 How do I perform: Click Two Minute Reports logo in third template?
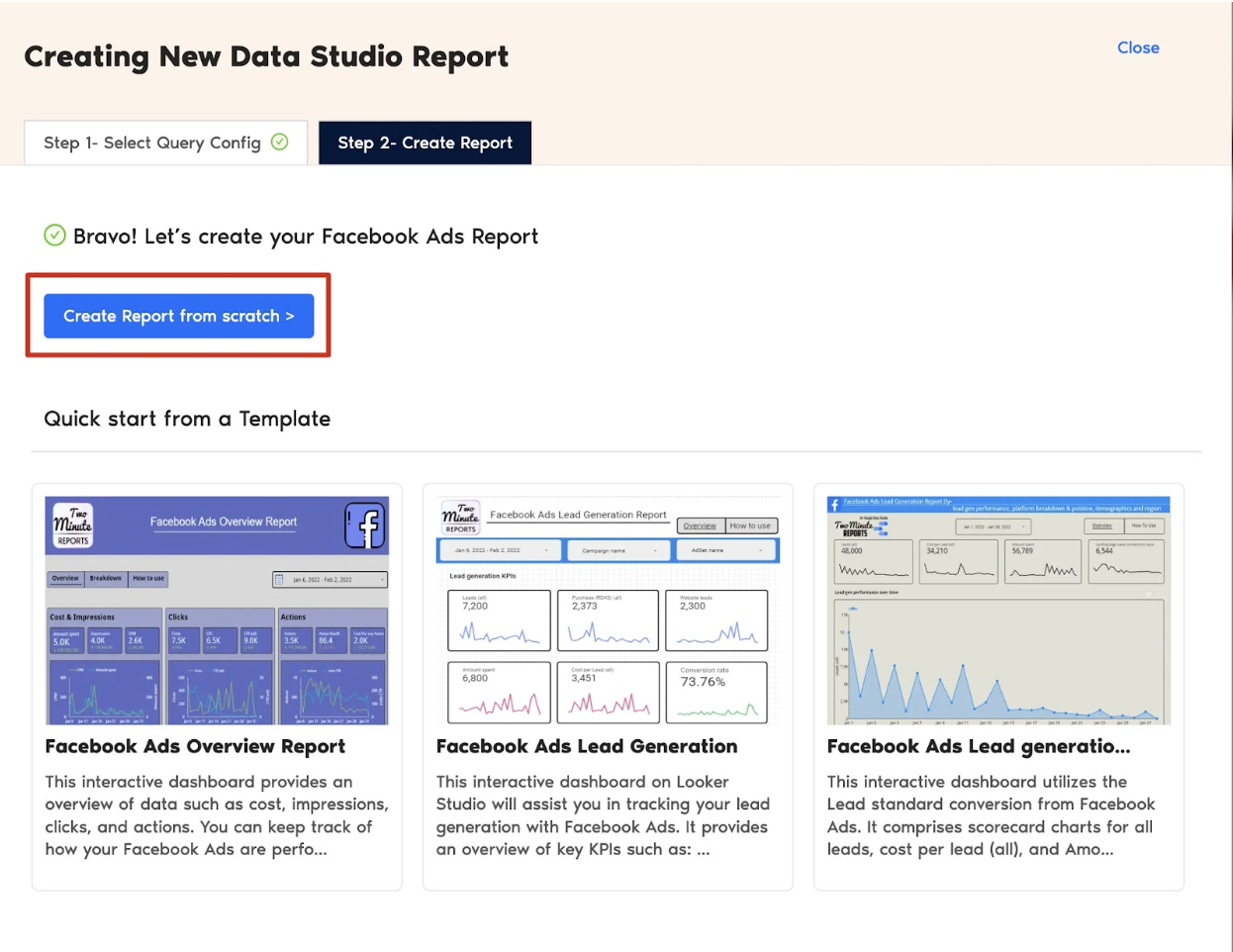tap(856, 526)
